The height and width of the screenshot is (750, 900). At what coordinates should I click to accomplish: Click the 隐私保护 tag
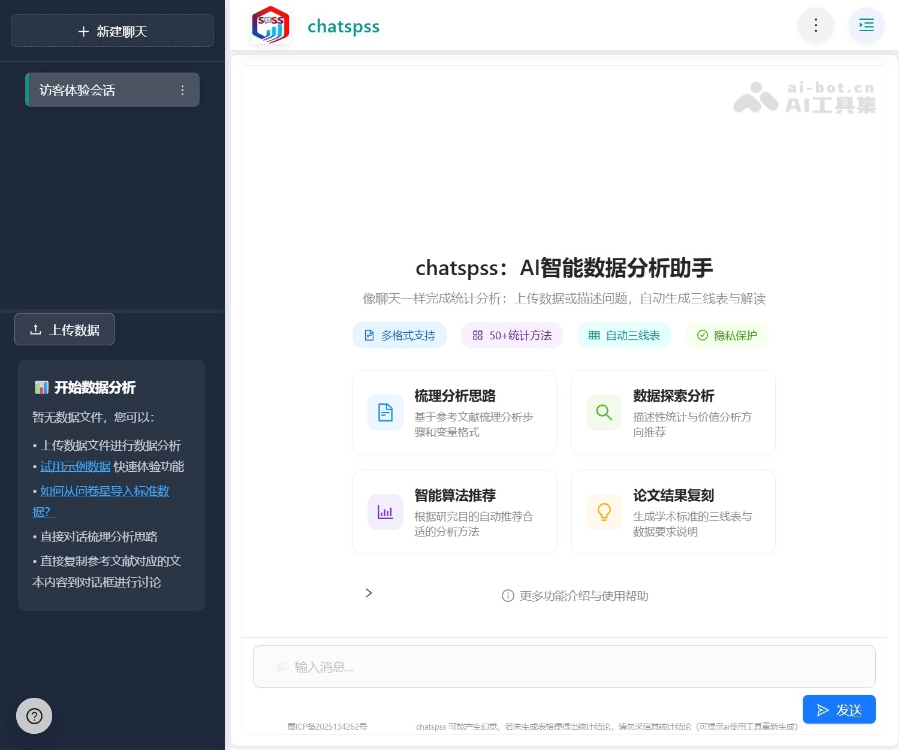point(727,335)
